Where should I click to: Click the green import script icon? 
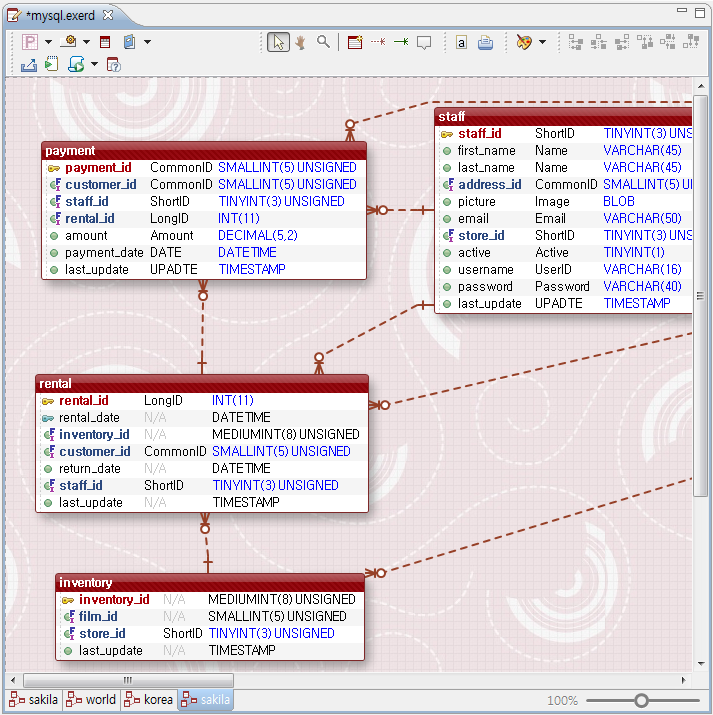tap(52, 64)
